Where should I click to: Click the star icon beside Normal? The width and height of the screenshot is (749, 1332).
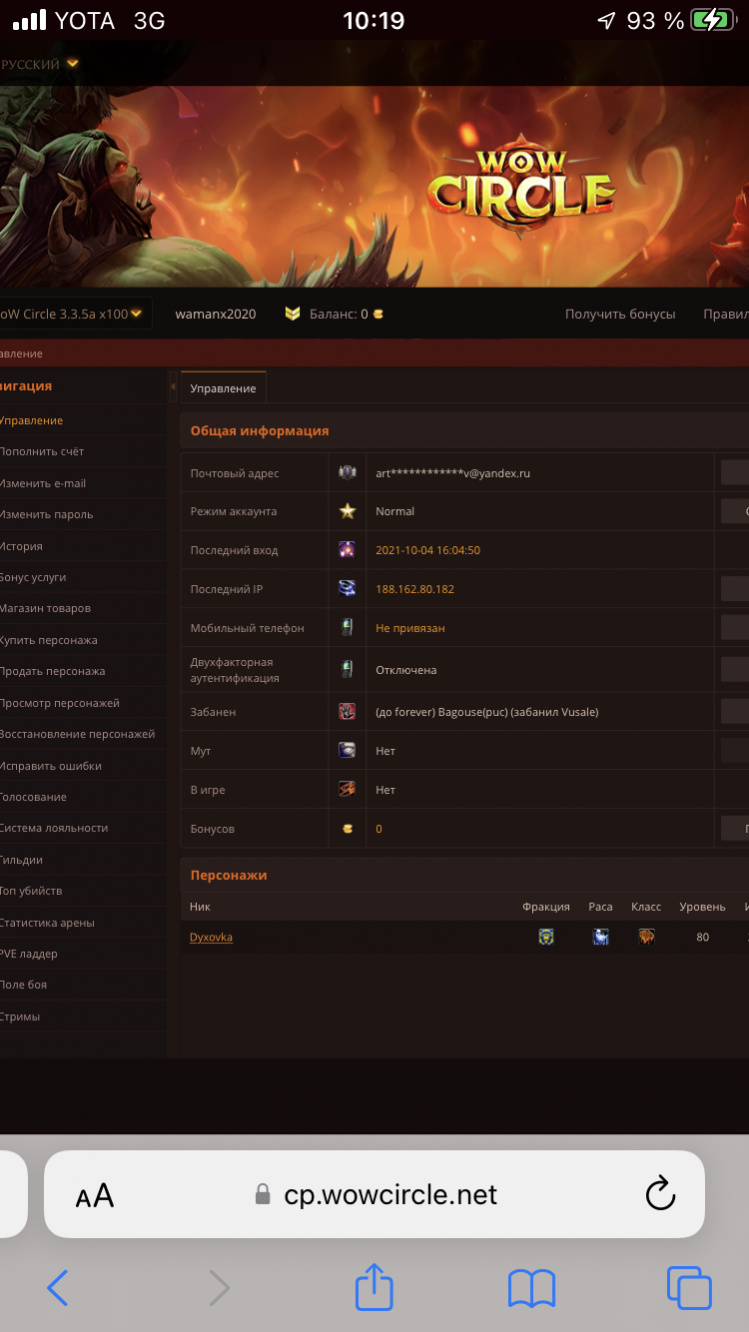[347, 511]
